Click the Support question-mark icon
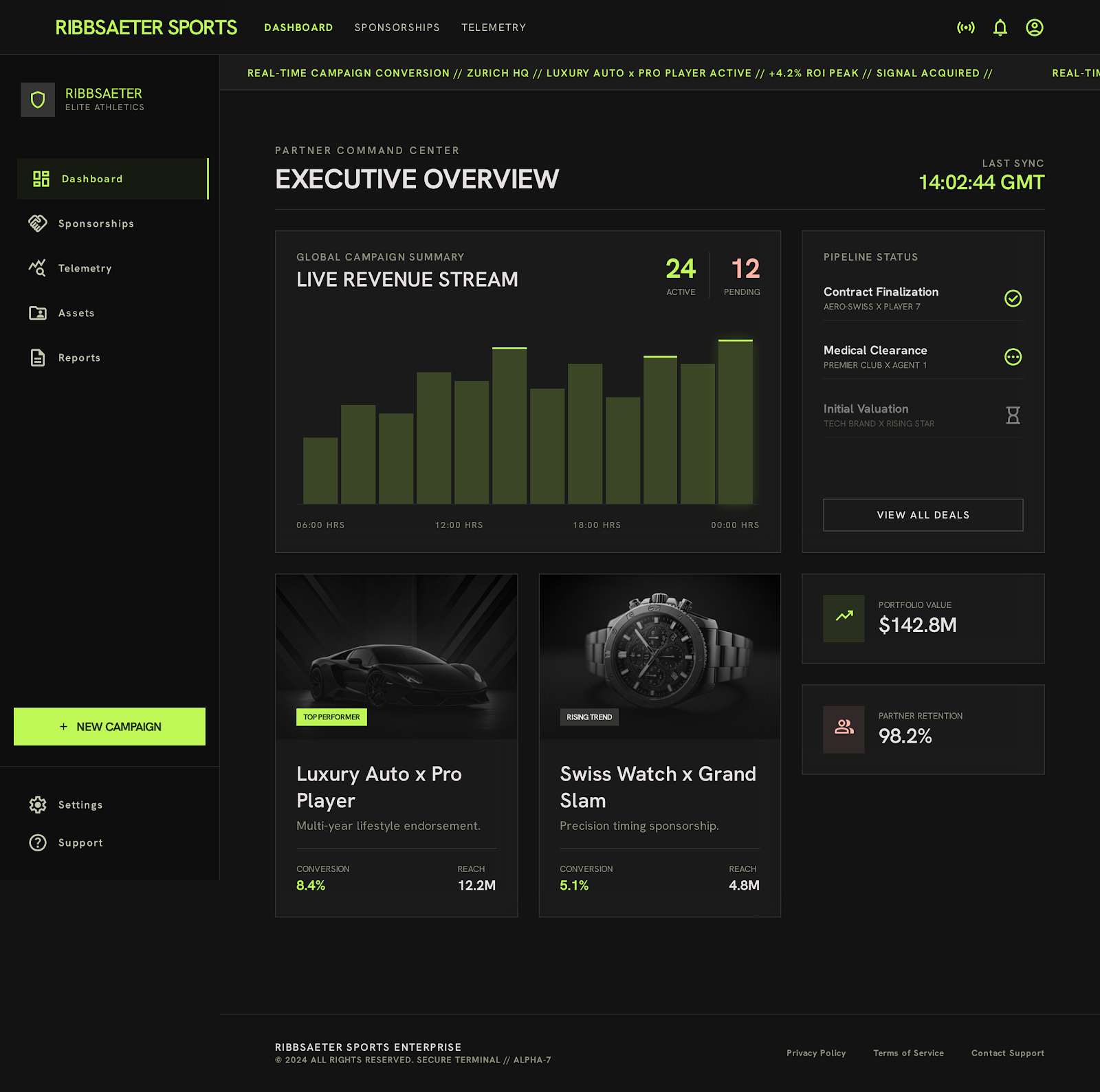Screen dimensions: 1100x1092 [x=38, y=842]
